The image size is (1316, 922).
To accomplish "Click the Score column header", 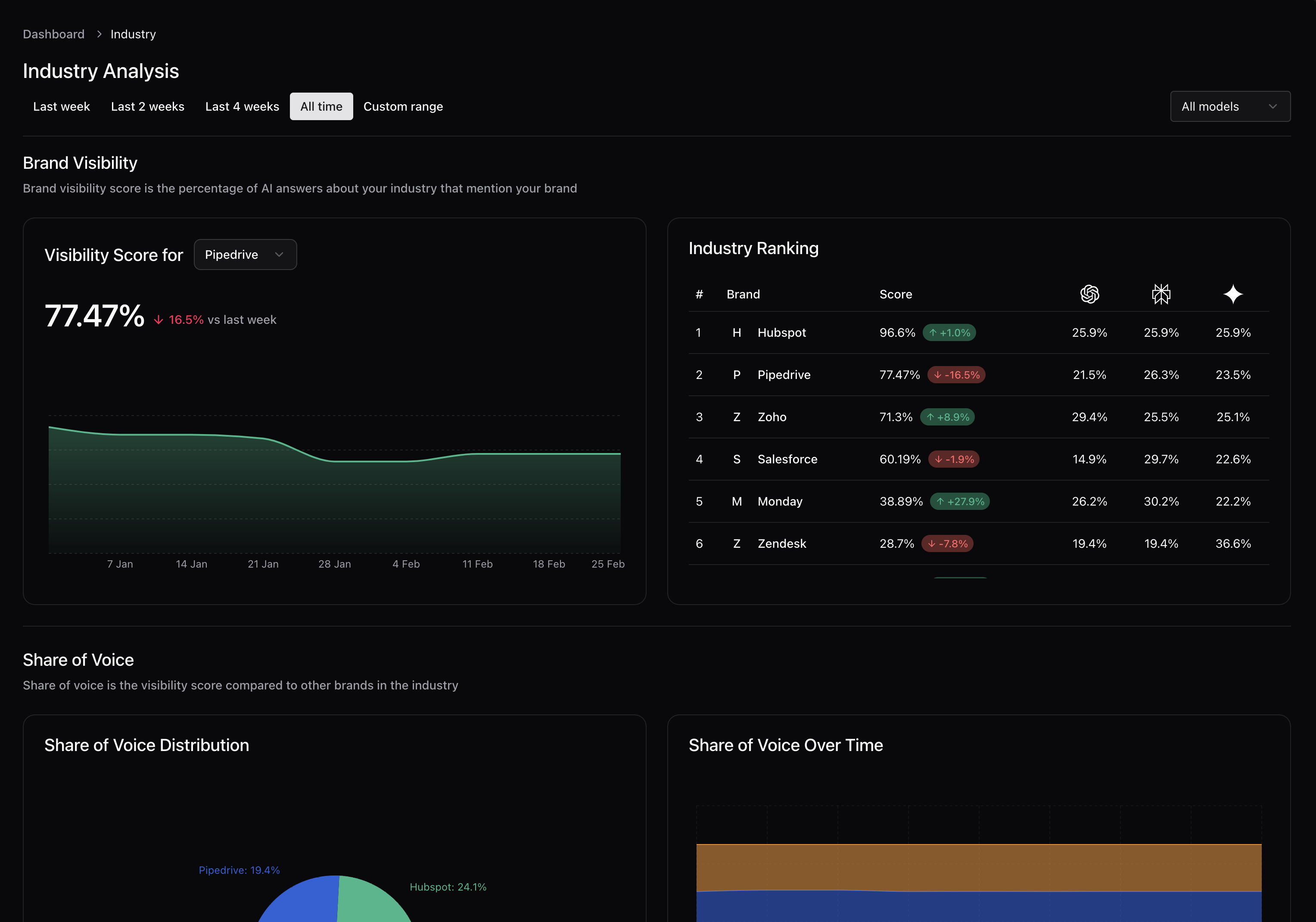I will point(895,295).
